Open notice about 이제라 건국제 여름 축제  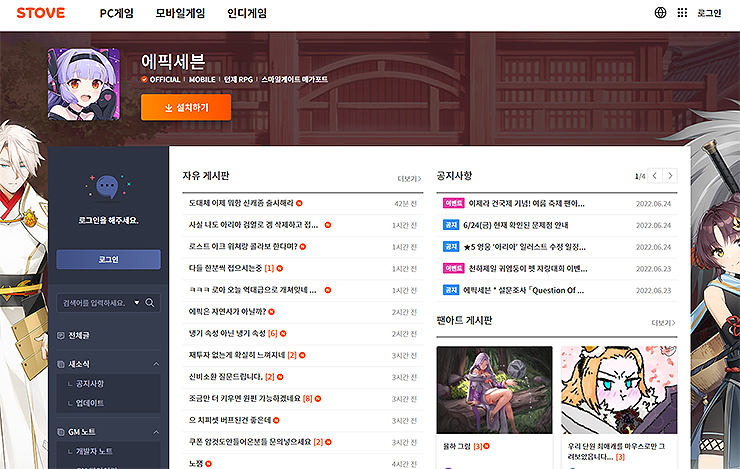[527, 204]
